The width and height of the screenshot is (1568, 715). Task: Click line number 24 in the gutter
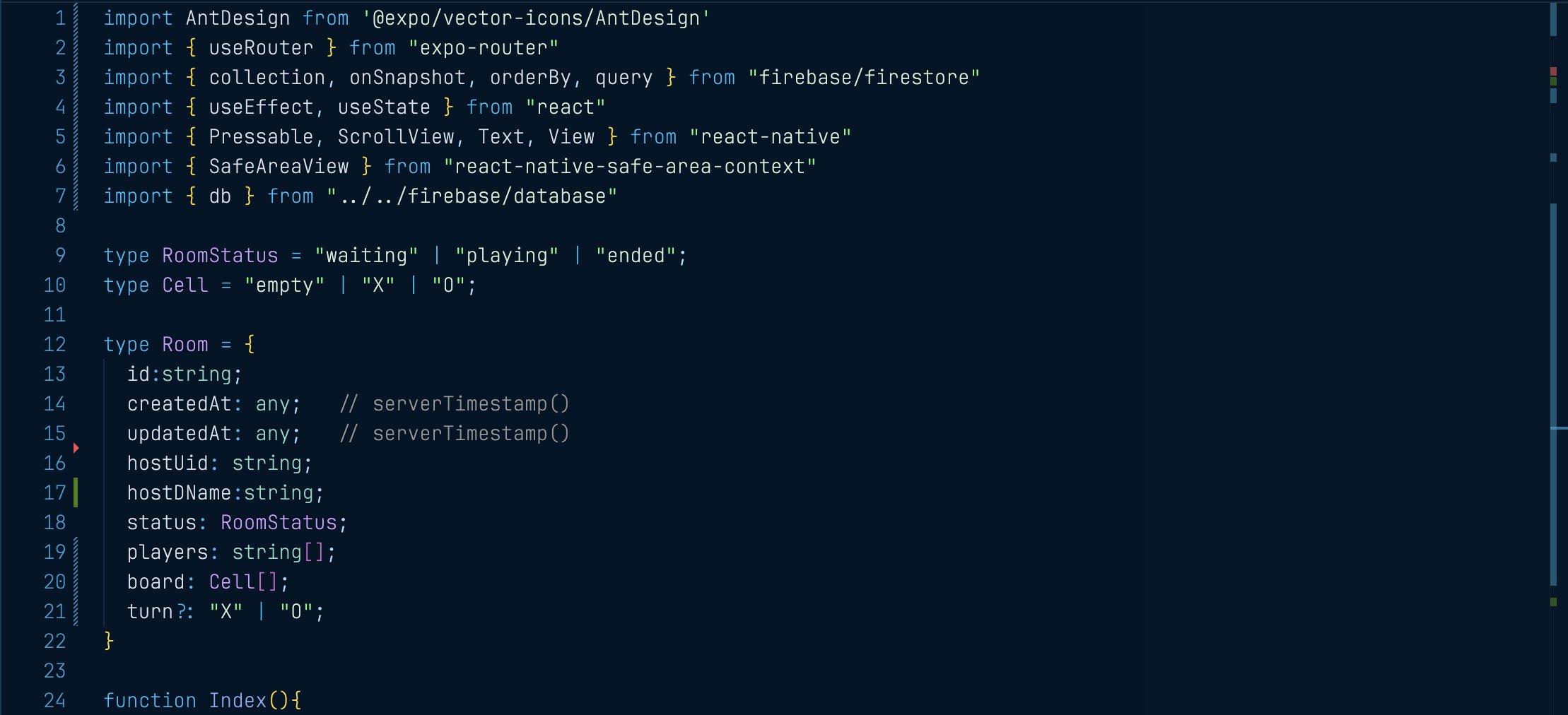[x=54, y=700]
